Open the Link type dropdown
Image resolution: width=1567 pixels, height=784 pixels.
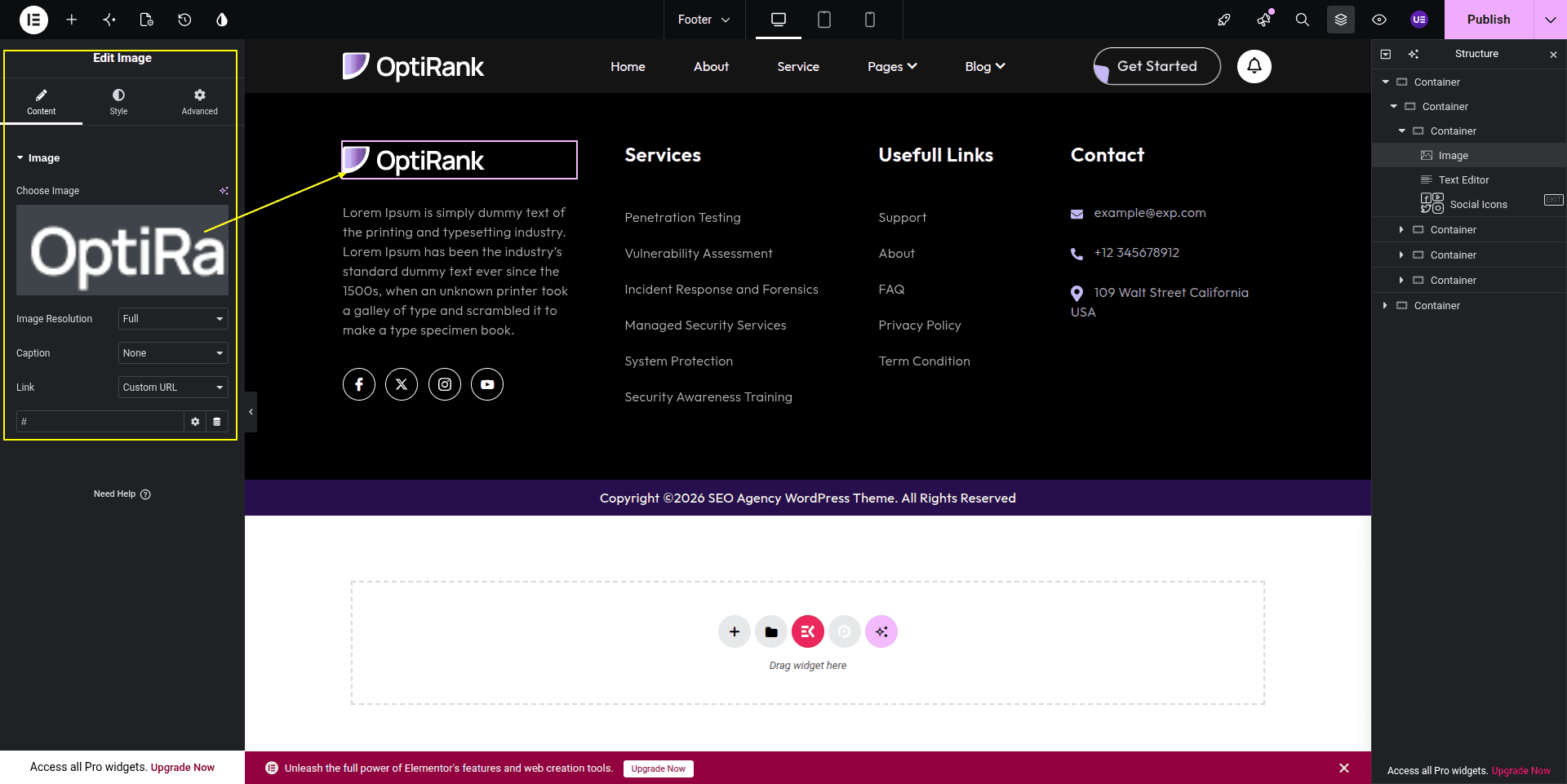click(173, 388)
